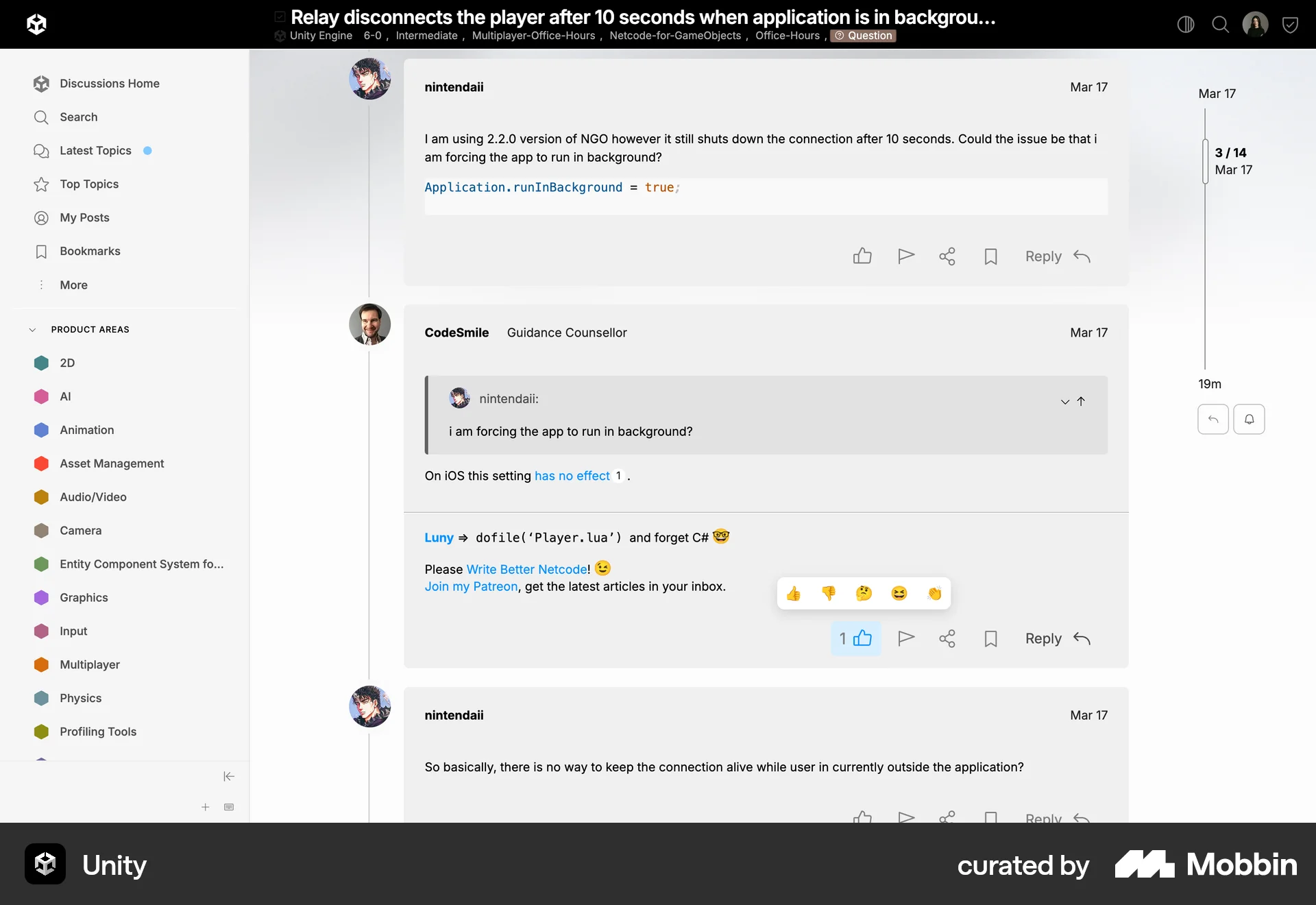Share CodeSmile's reply using the share icon
This screenshot has width=1316, height=905.
click(x=947, y=638)
